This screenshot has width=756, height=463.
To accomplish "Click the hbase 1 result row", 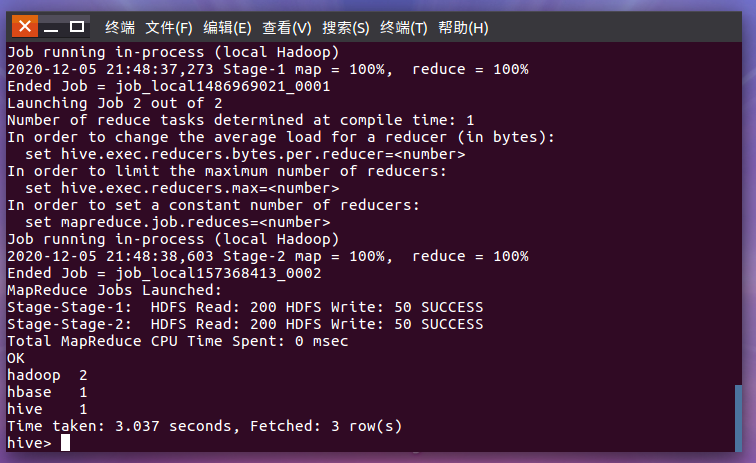I will pyautogui.click(x=47, y=392).
